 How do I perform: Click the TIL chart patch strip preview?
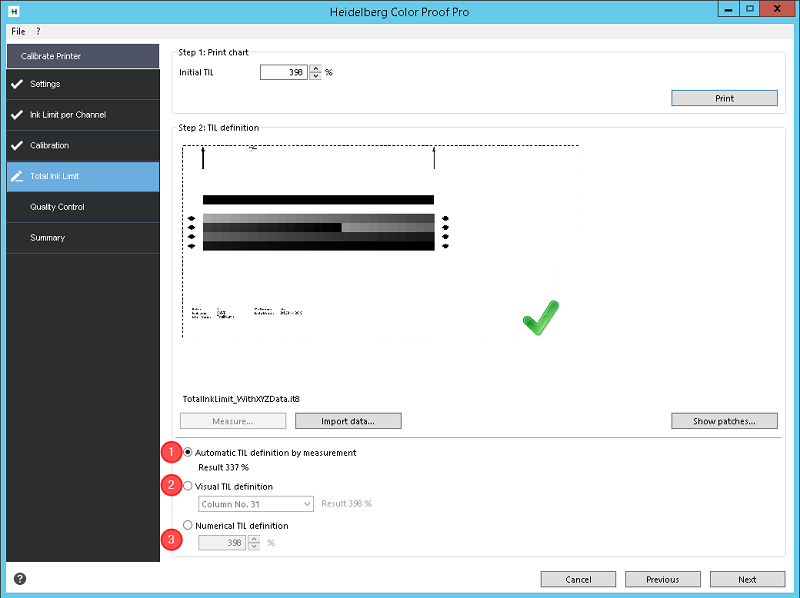click(318, 232)
